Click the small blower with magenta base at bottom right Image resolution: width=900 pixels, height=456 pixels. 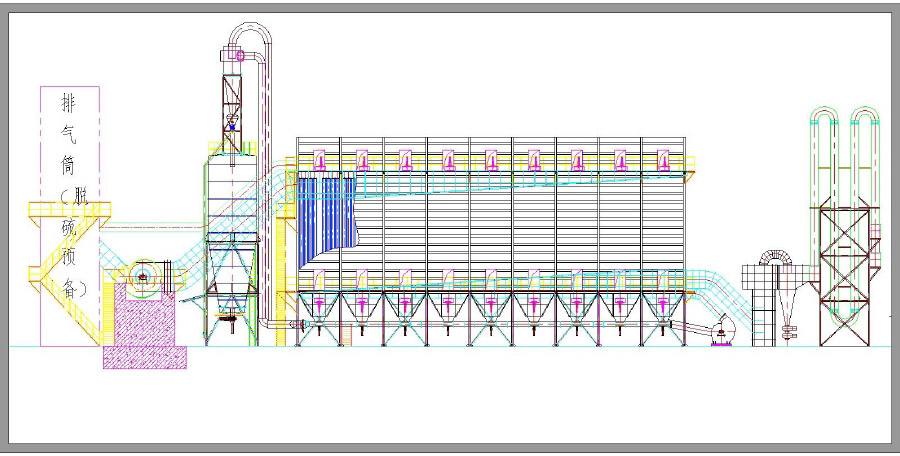[723, 331]
